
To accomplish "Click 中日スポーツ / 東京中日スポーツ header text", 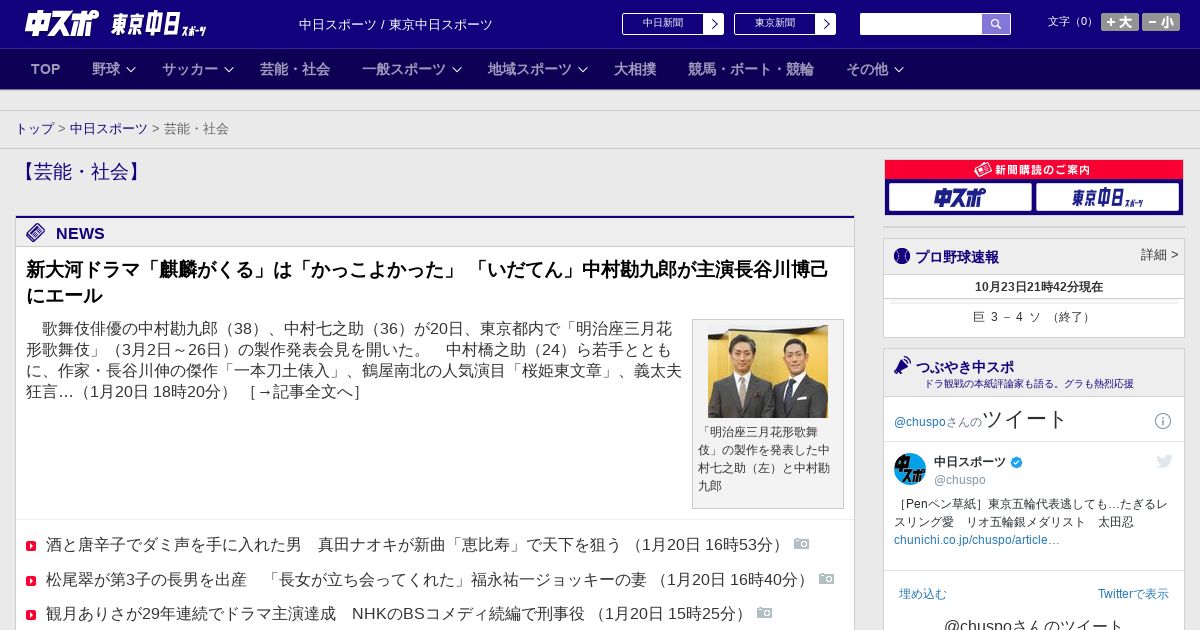I will [x=396, y=24].
